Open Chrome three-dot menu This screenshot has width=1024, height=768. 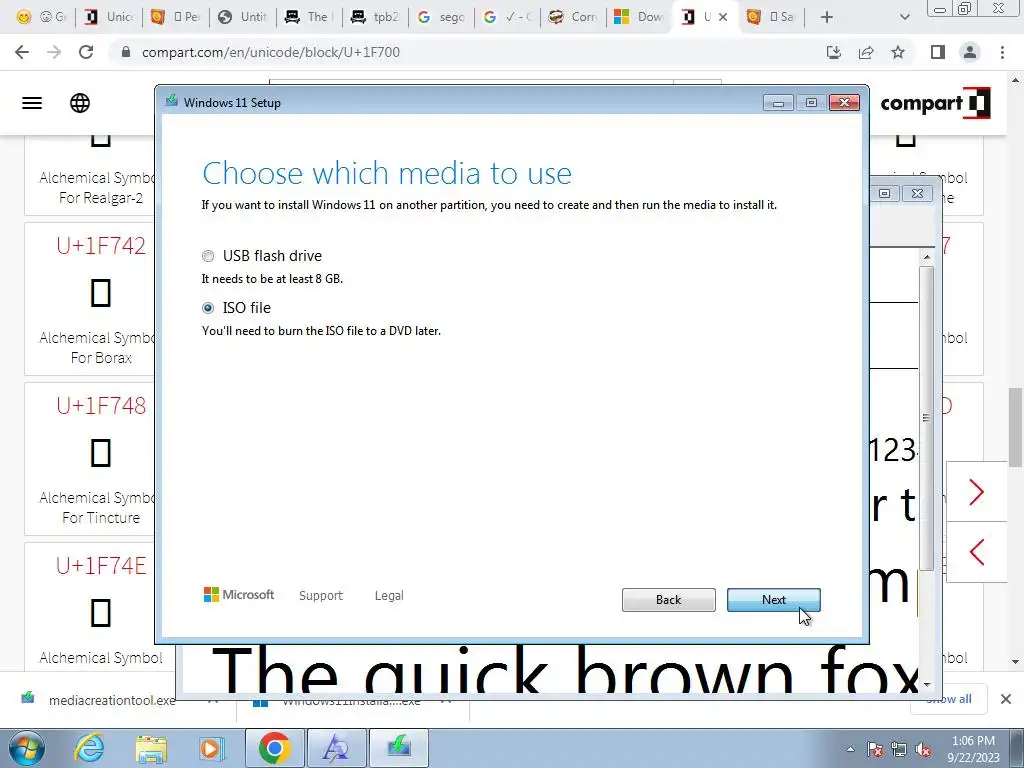1002,52
